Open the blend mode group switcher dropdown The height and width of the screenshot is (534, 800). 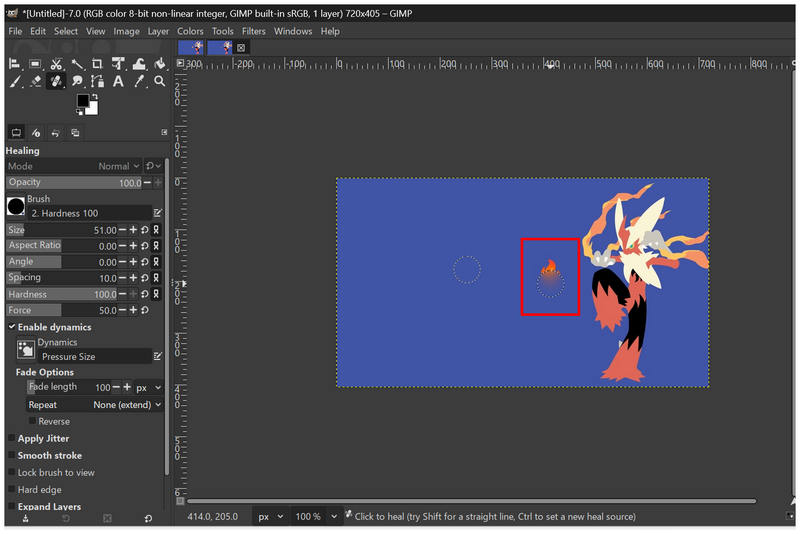pos(153,166)
